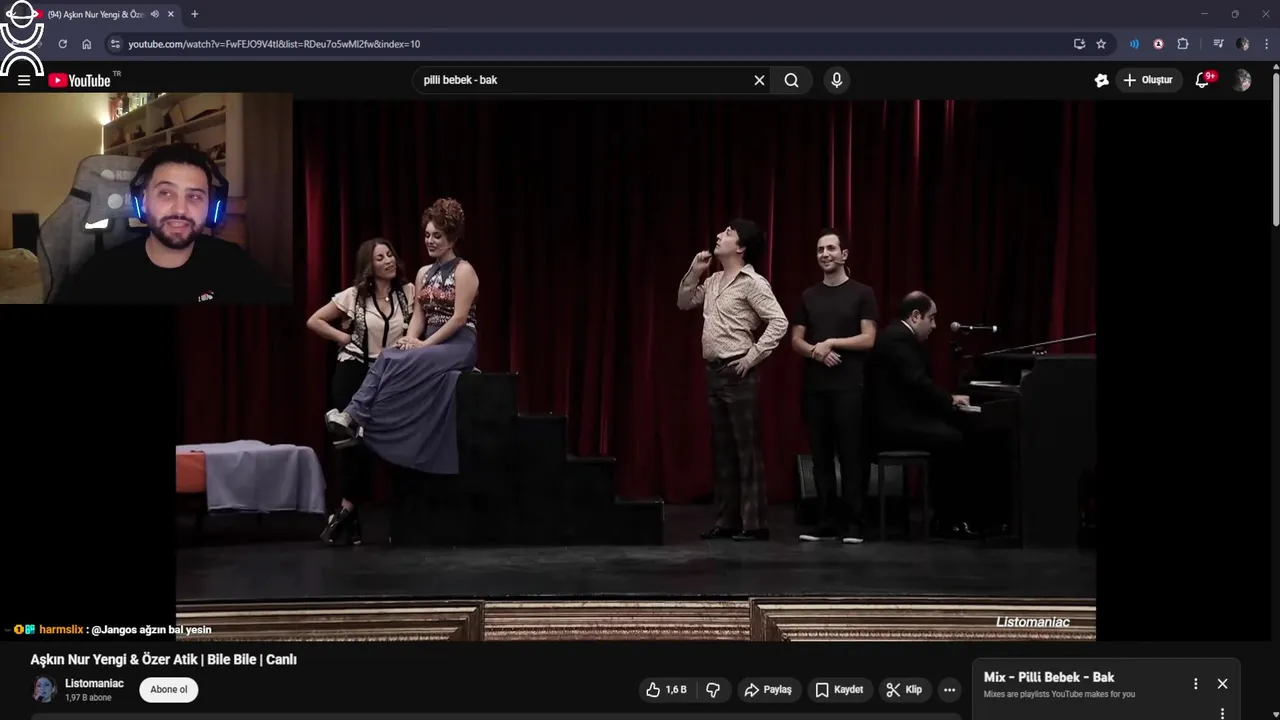1280x720 pixels.
Task: Open the extensions puzzle icon
Action: point(1183,44)
